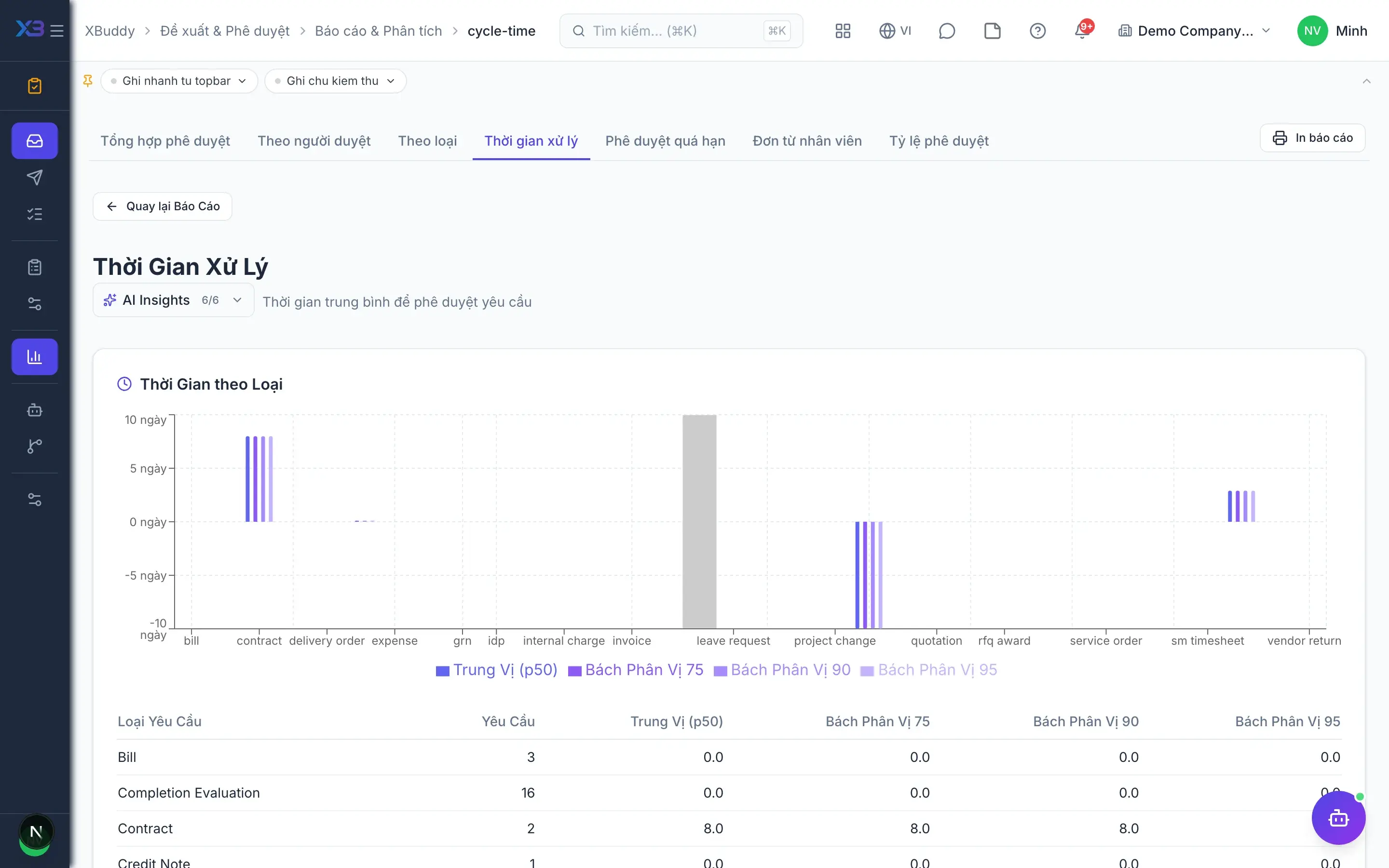Open the sticky note icon in top bar
This screenshot has width=1389, height=868.
tap(992, 30)
